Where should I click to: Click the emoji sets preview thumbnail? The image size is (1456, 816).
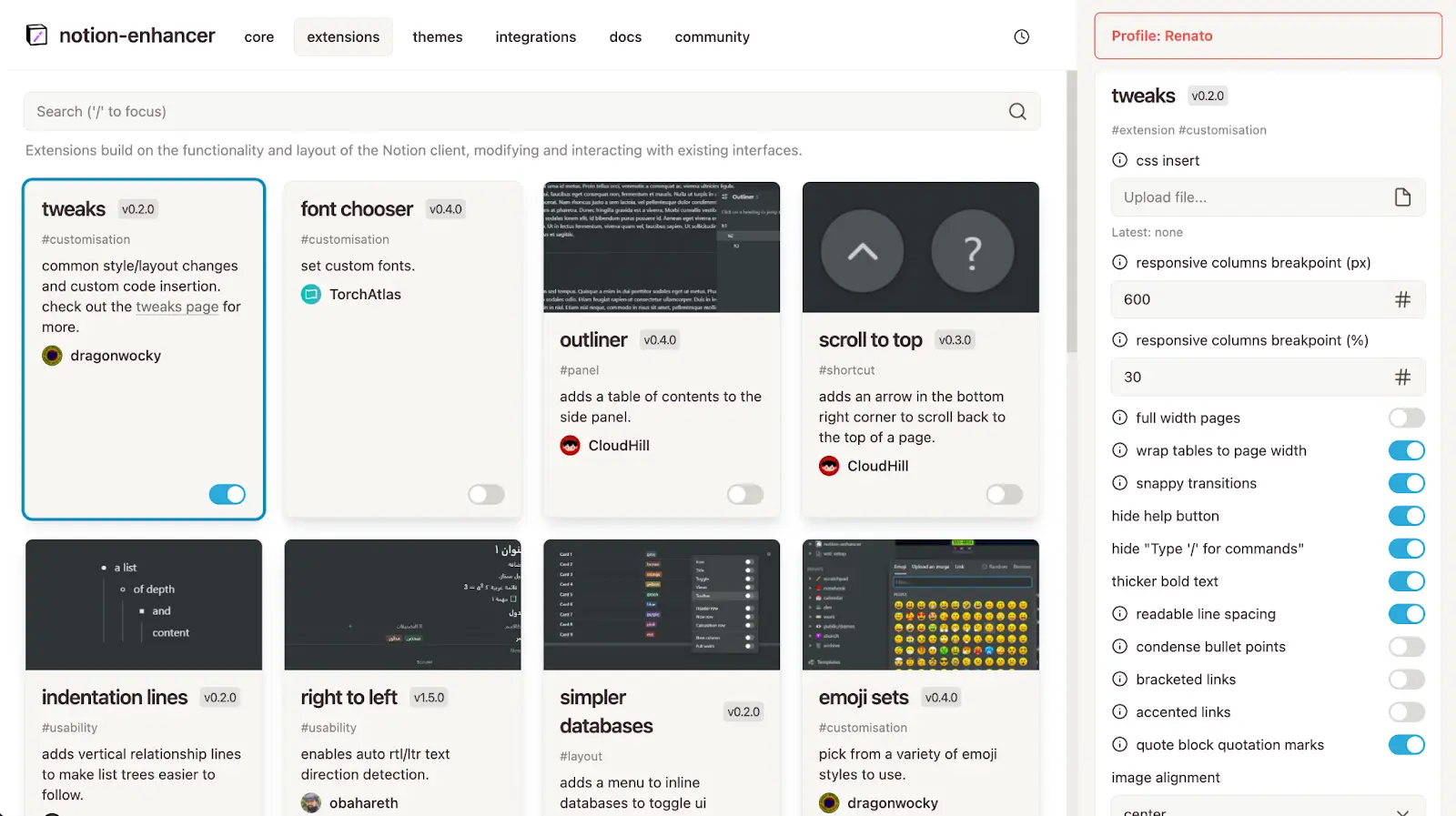click(921, 605)
